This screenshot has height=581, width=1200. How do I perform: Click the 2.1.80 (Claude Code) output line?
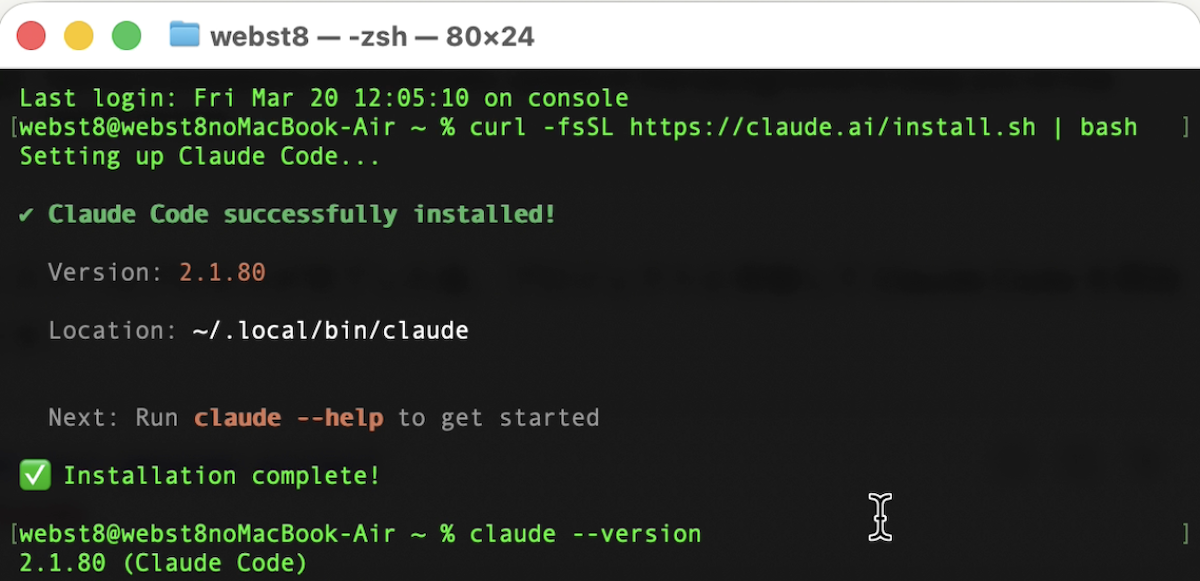point(163,563)
